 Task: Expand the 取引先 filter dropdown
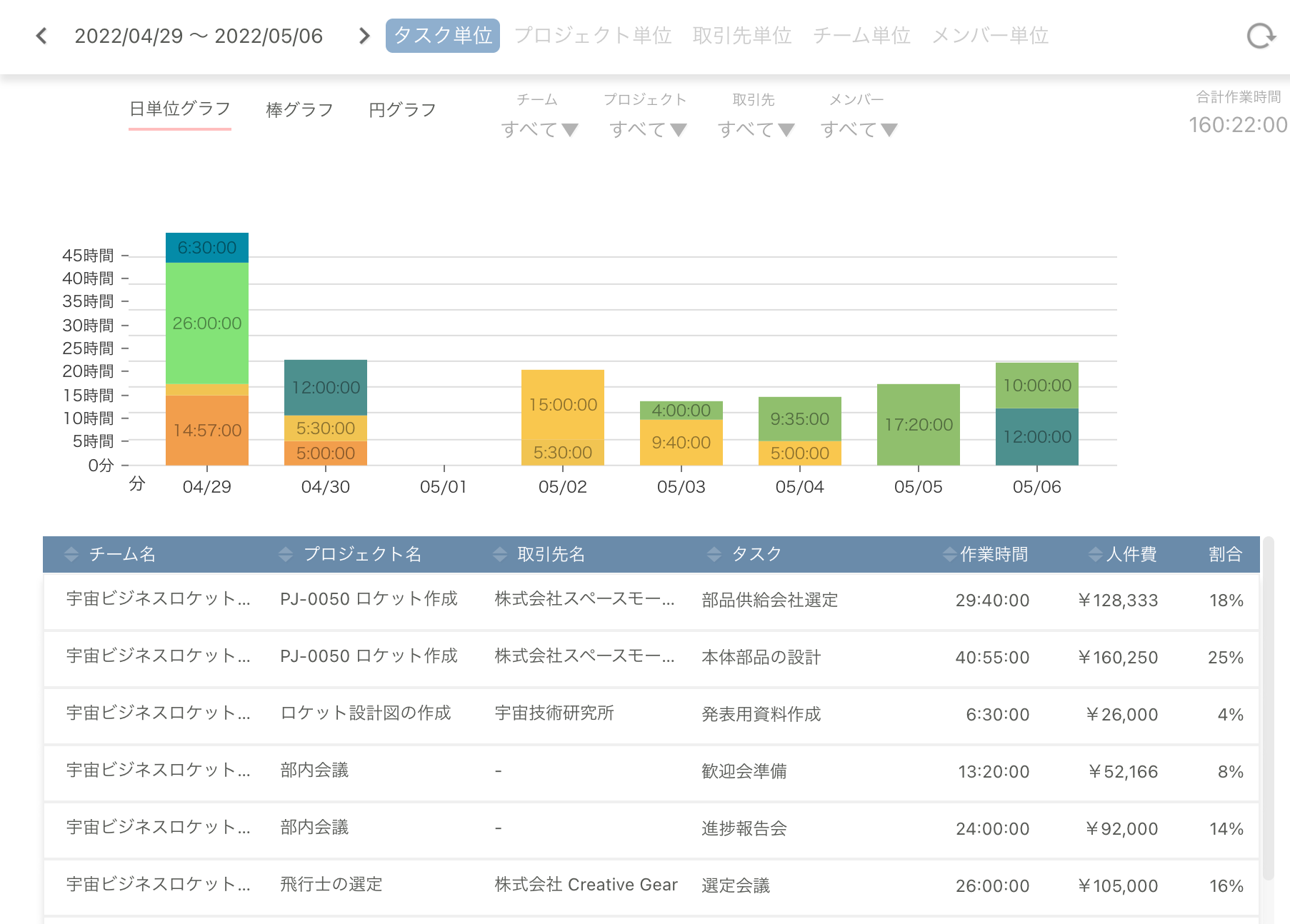(x=756, y=129)
